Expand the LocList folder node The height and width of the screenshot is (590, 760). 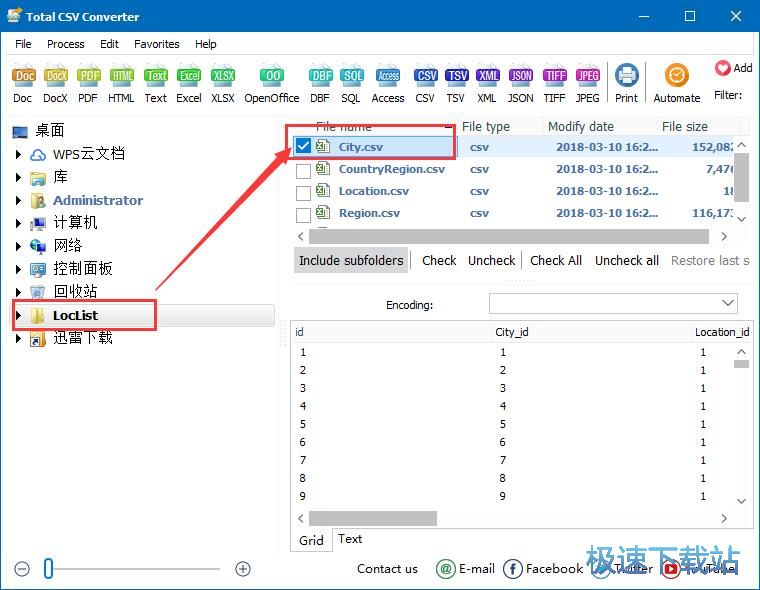(18, 315)
